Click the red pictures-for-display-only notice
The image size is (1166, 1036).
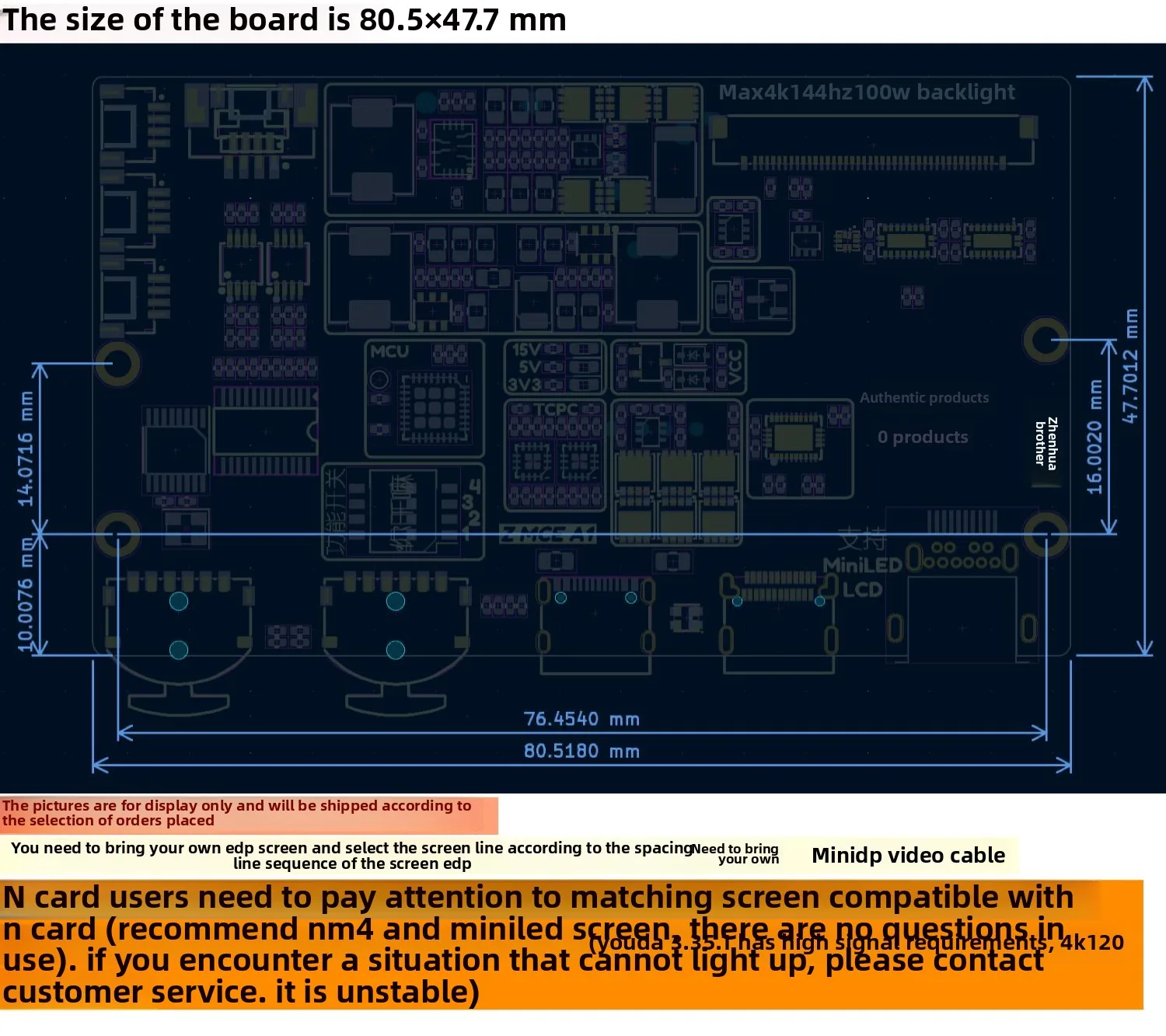pos(237,813)
